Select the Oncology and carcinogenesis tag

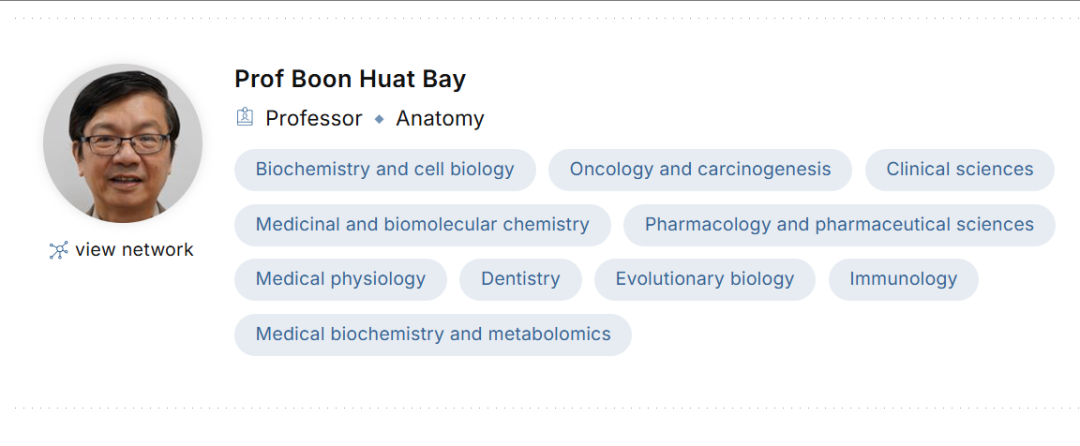point(700,170)
